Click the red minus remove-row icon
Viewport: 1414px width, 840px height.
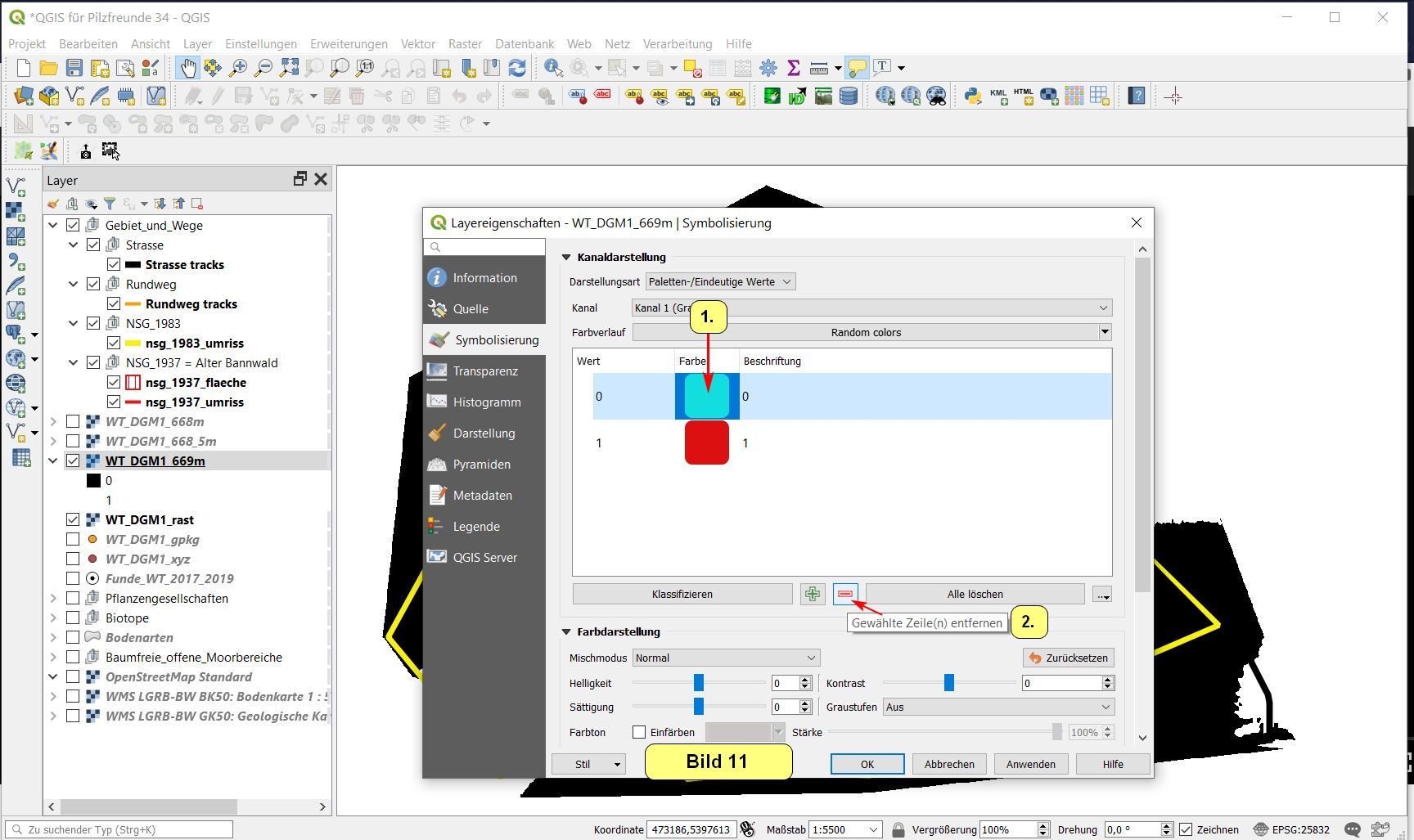pos(845,595)
